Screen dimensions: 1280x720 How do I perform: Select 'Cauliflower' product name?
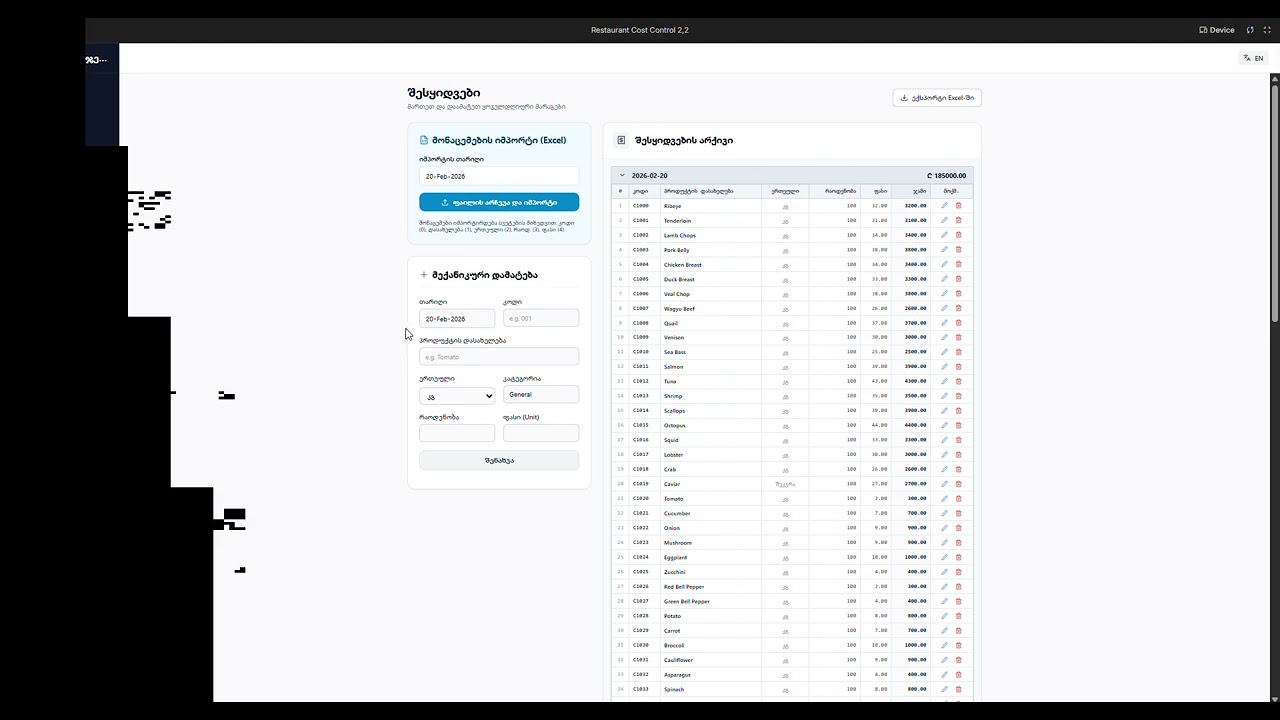coord(679,660)
